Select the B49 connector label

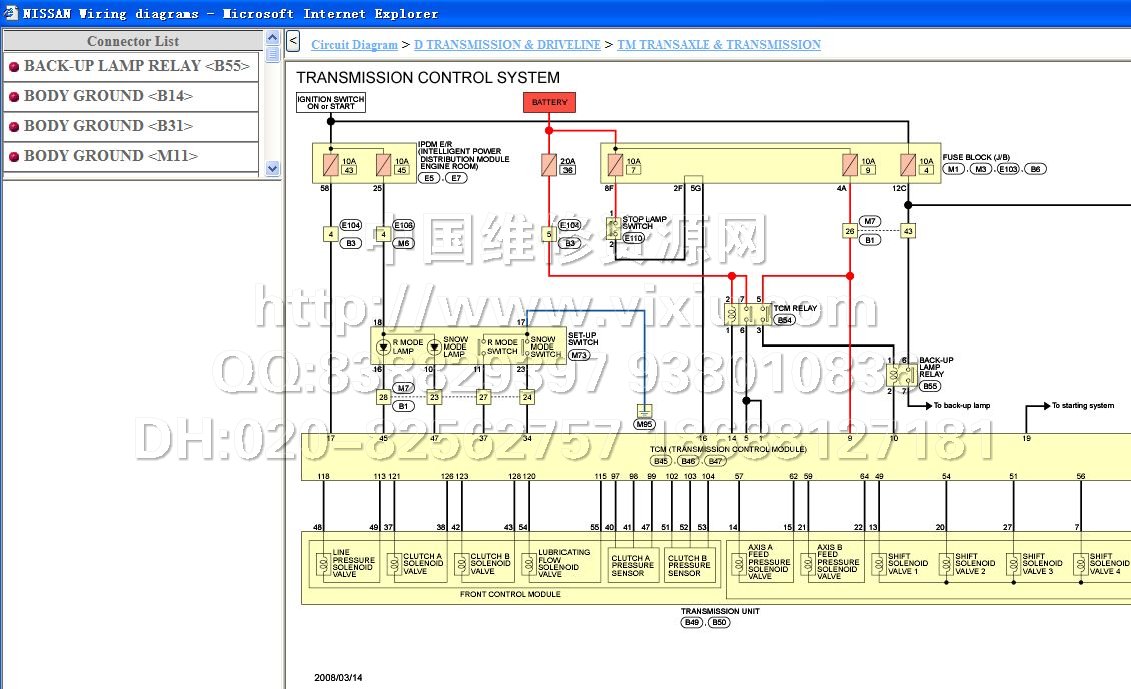692,622
